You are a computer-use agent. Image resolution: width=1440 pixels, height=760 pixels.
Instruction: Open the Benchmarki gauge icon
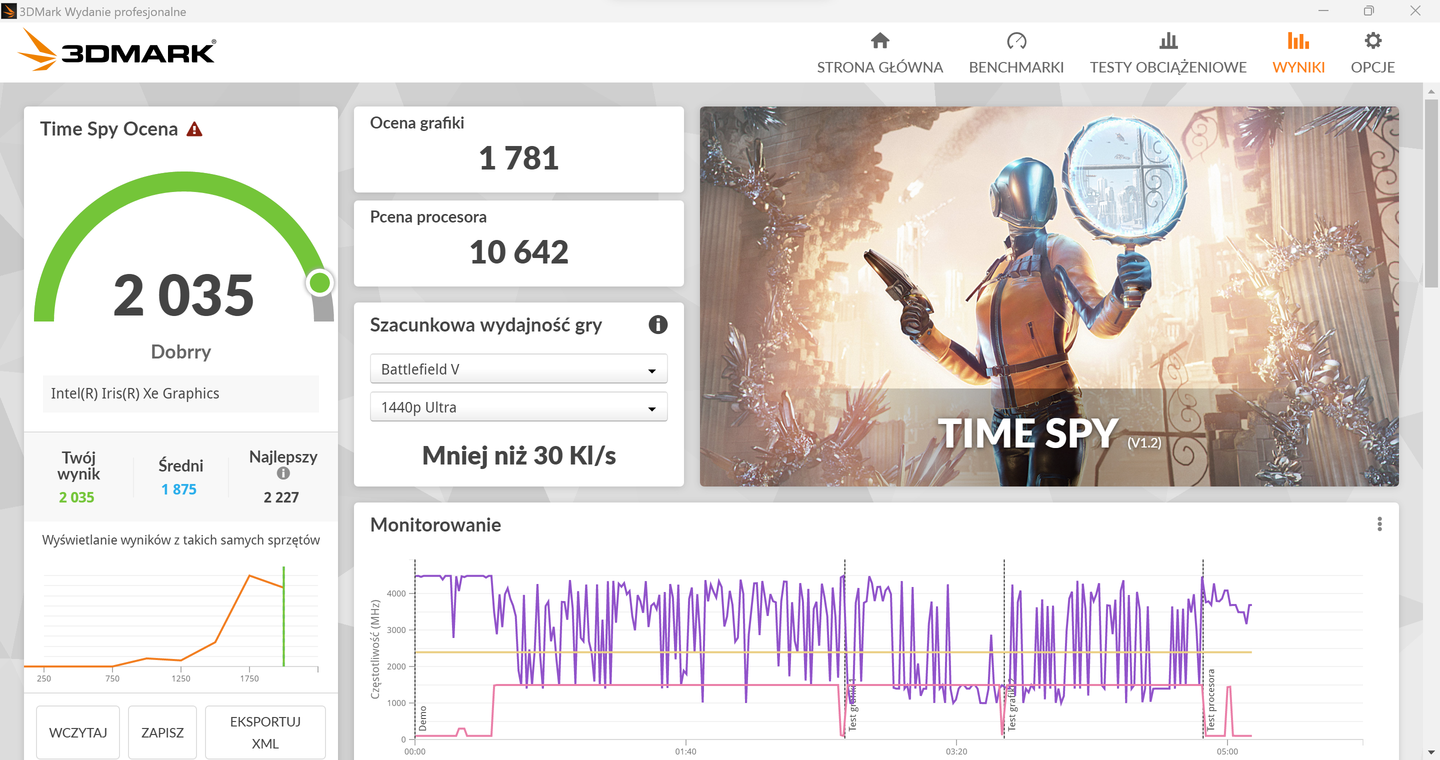pyautogui.click(x=1016, y=41)
